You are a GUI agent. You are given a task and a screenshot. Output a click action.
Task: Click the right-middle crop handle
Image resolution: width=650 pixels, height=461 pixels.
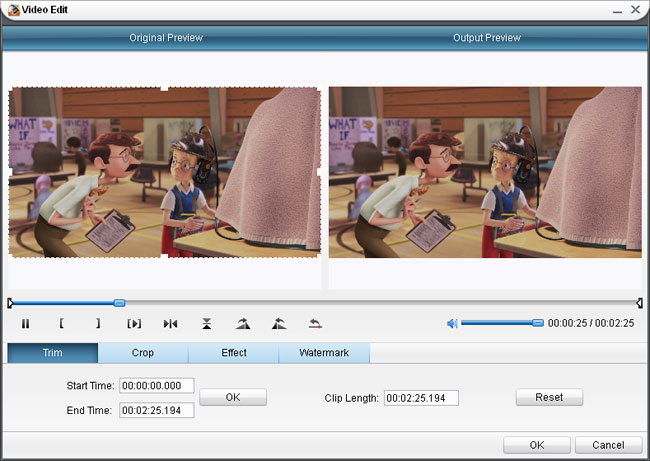(320, 172)
